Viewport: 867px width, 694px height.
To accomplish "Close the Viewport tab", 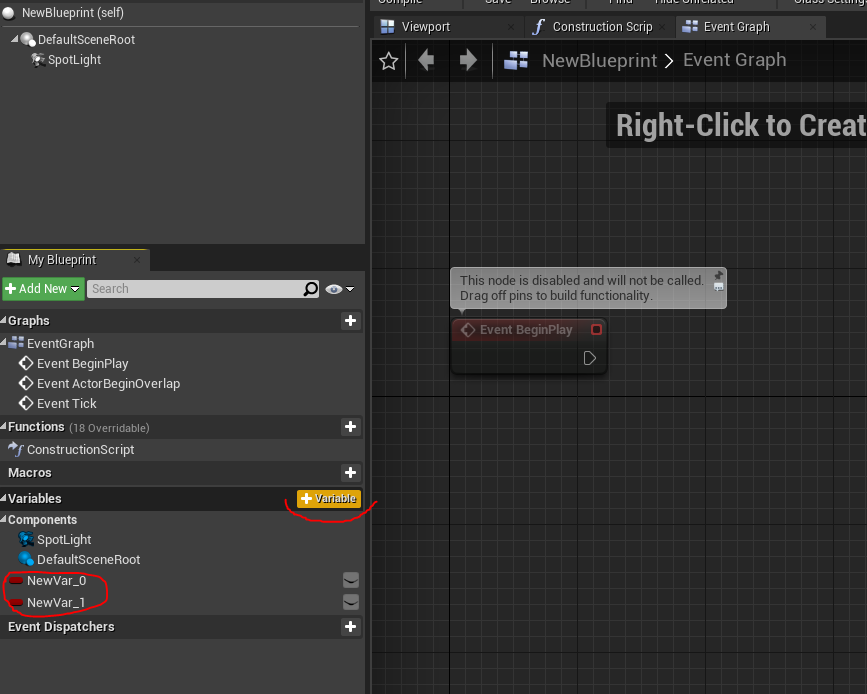I will tap(510, 27).
